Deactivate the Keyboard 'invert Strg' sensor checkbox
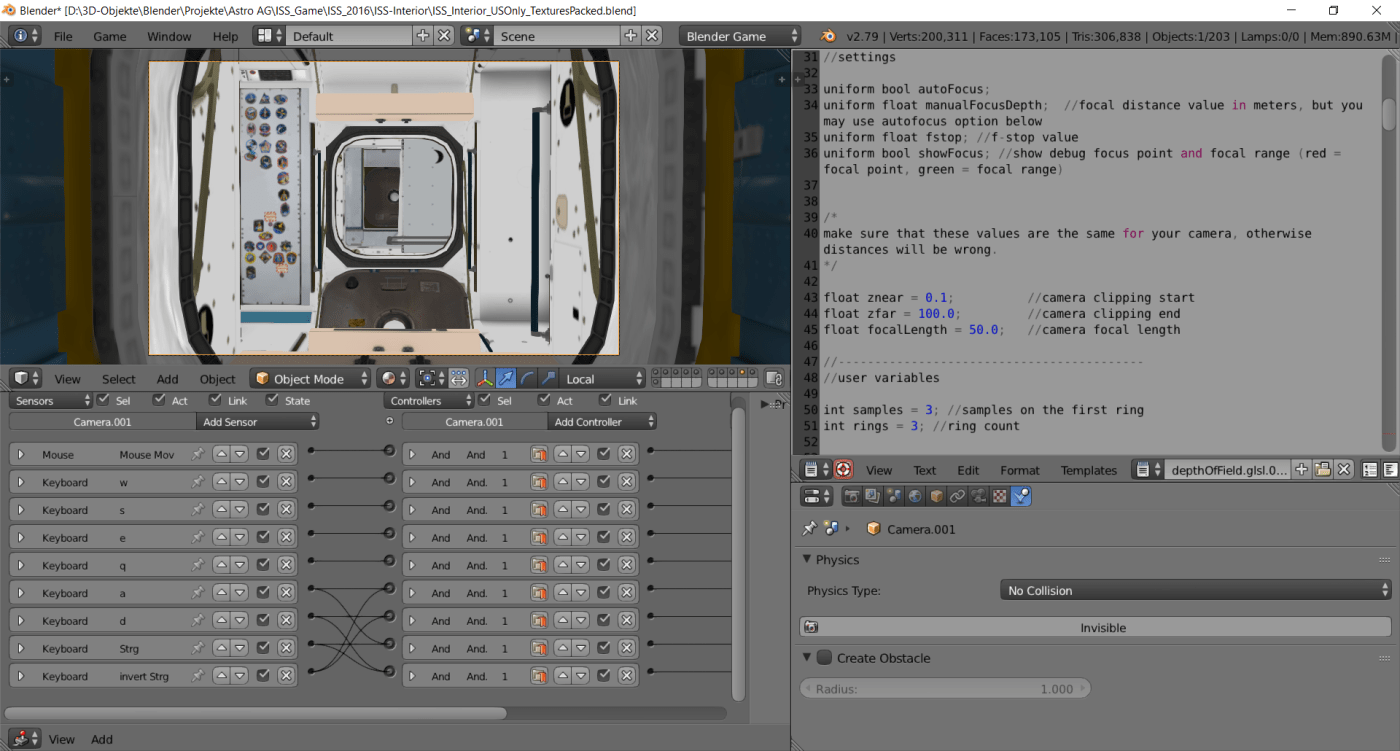This screenshot has width=1400, height=751. pos(264,676)
